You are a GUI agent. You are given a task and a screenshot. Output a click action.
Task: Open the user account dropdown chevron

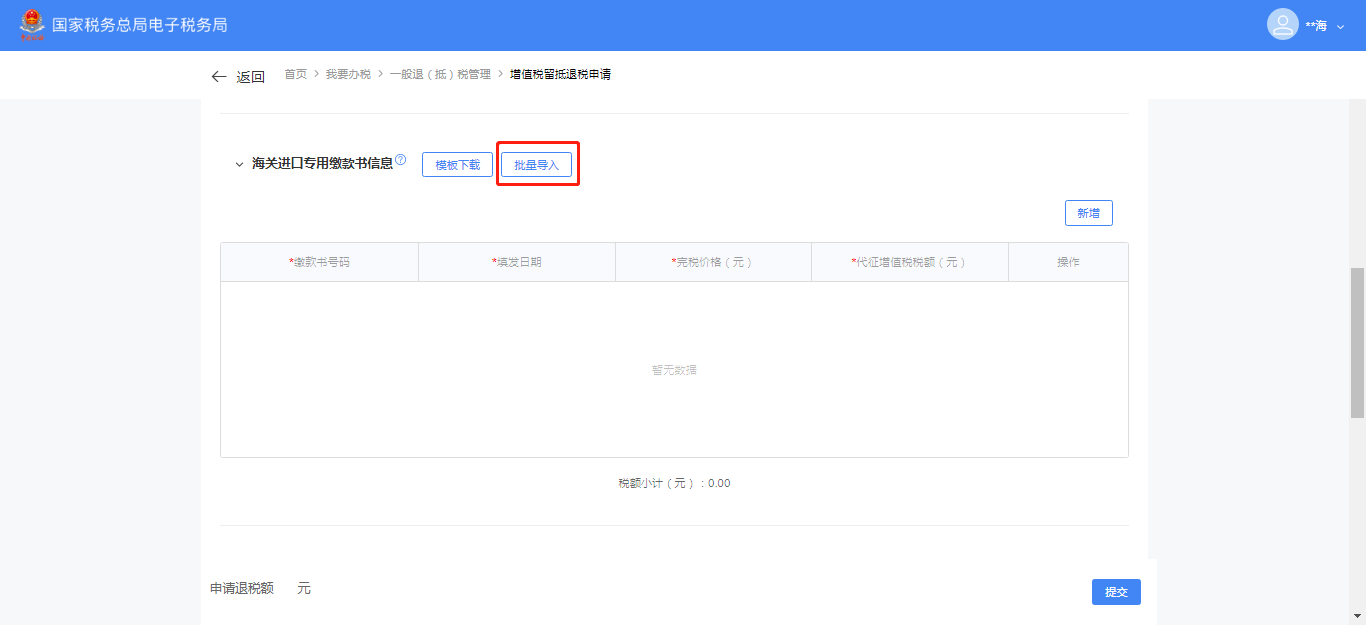point(1341,26)
